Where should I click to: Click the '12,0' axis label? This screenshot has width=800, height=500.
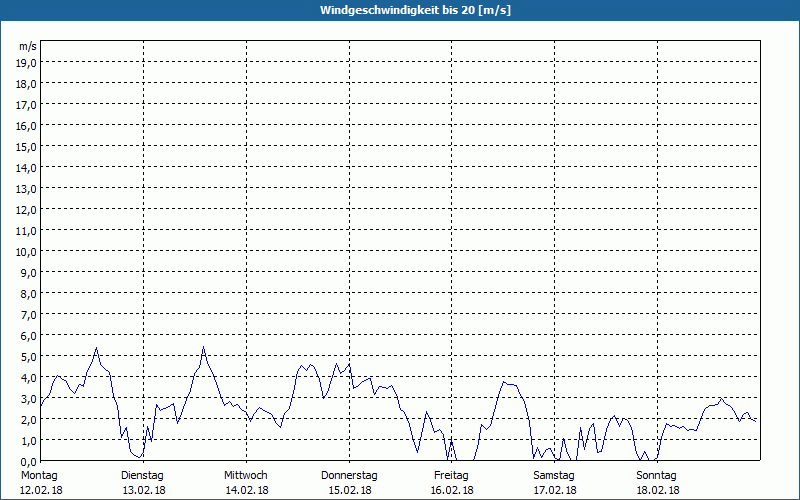[27, 210]
